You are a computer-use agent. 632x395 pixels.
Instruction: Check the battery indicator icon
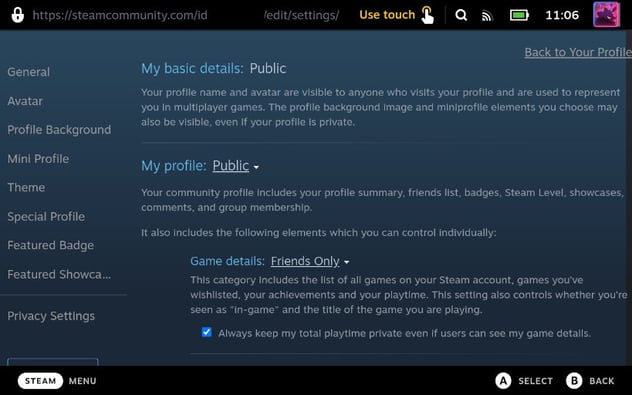(519, 15)
